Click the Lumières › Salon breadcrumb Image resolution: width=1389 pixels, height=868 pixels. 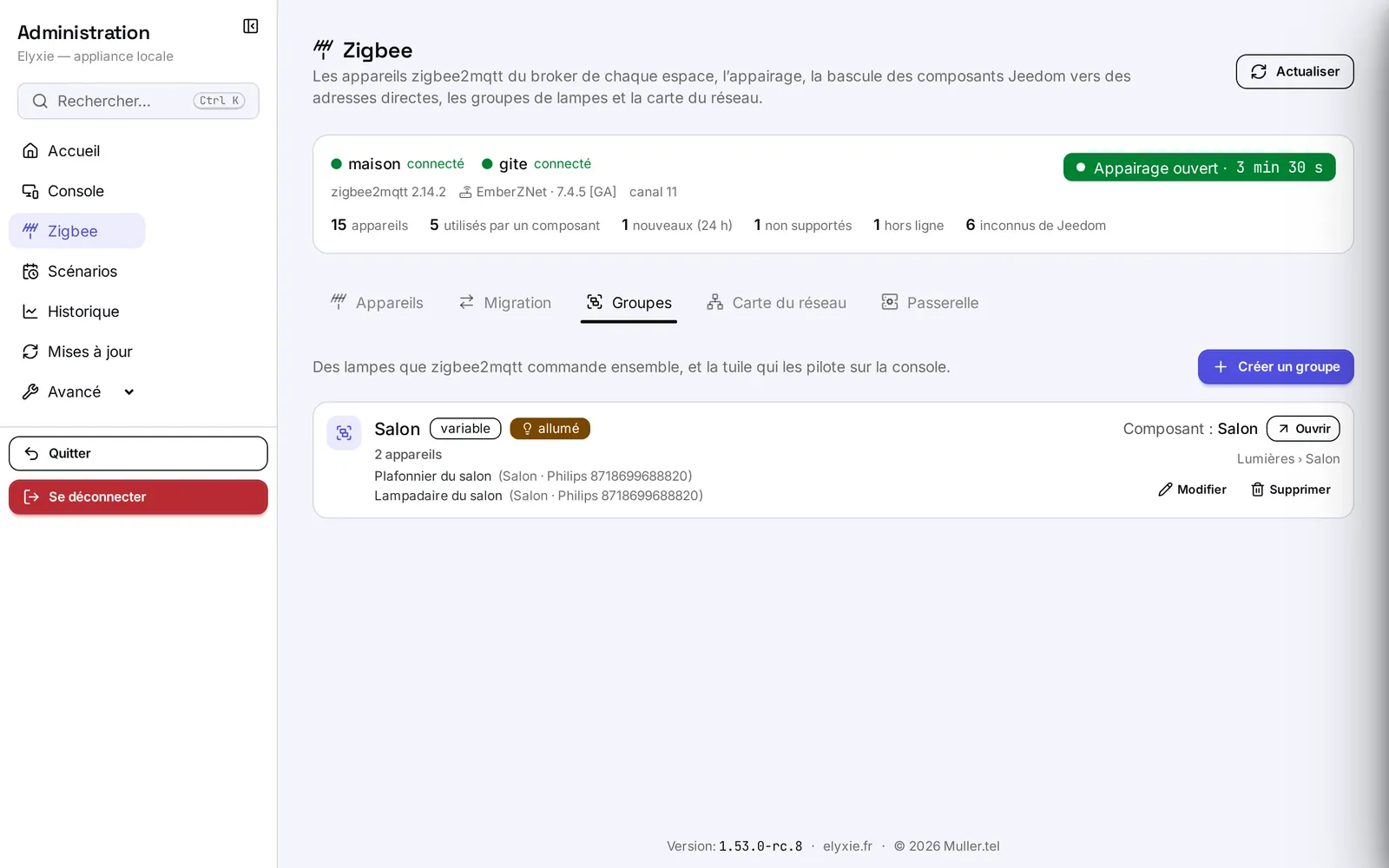1288,459
